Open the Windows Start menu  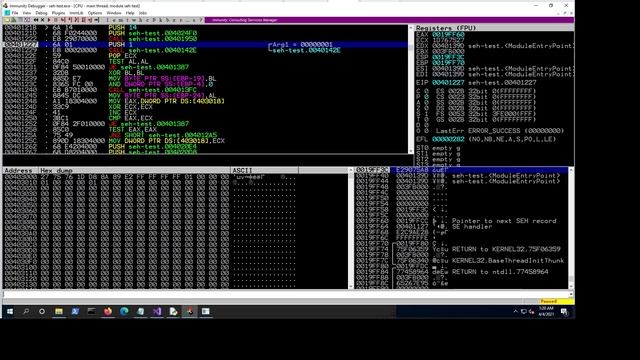(x=10, y=311)
